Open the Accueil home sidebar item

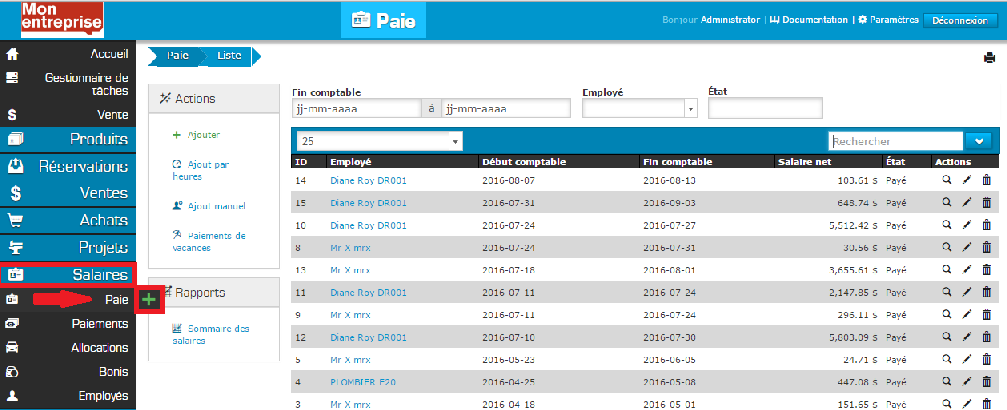coord(68,54)
